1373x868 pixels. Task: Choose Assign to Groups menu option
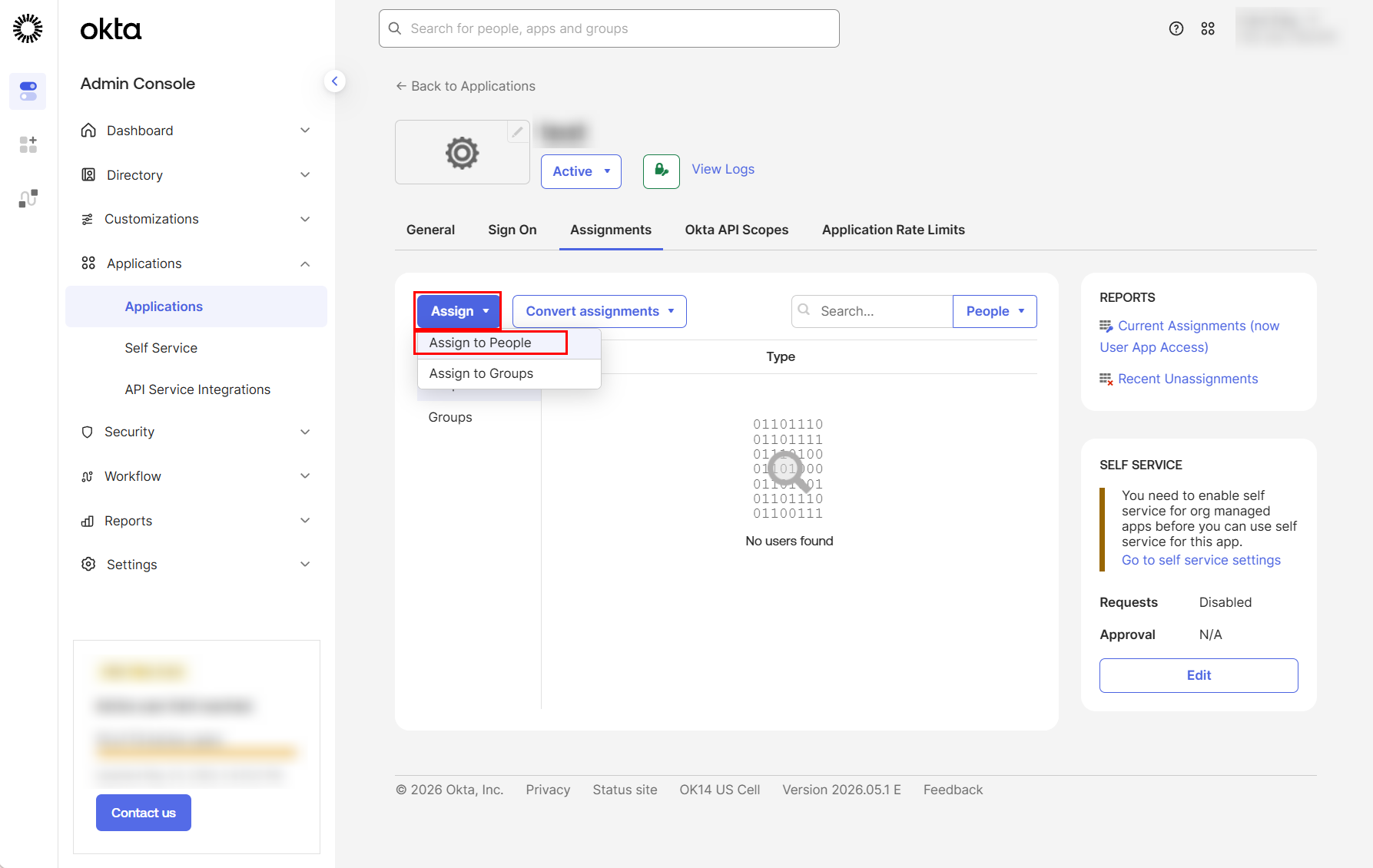click(x=509, y=373)
